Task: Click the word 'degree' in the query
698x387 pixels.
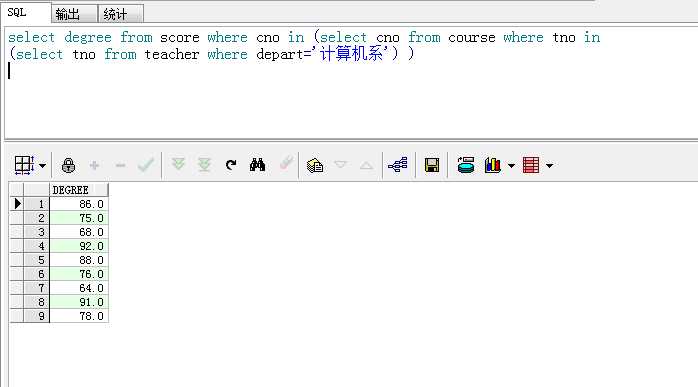Action: coord(88,37)
